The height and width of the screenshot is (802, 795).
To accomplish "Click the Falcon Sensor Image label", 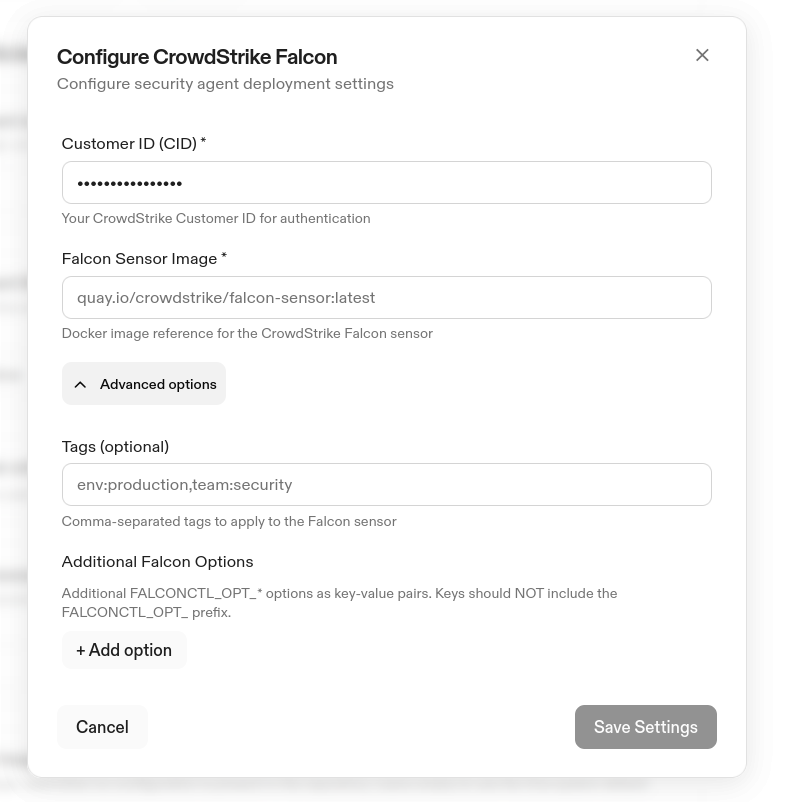I will click(143, 258).
